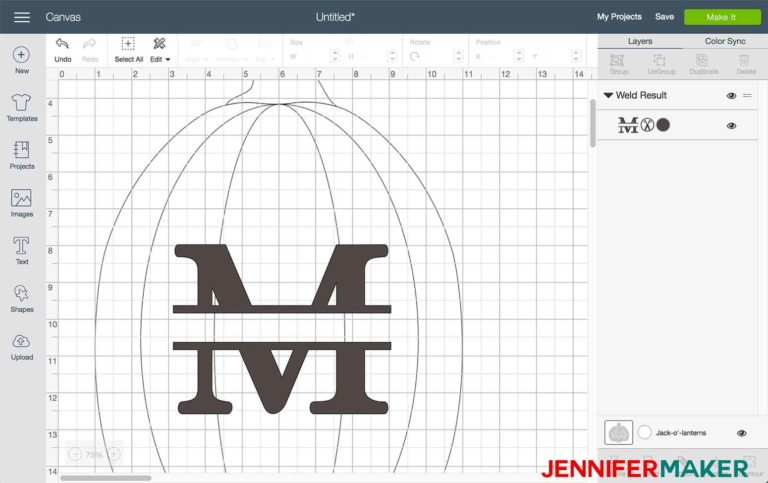Viewport: 768px width, 483px height.
Task: Open the hamburger menu icon
Action: tap(22, 17)
